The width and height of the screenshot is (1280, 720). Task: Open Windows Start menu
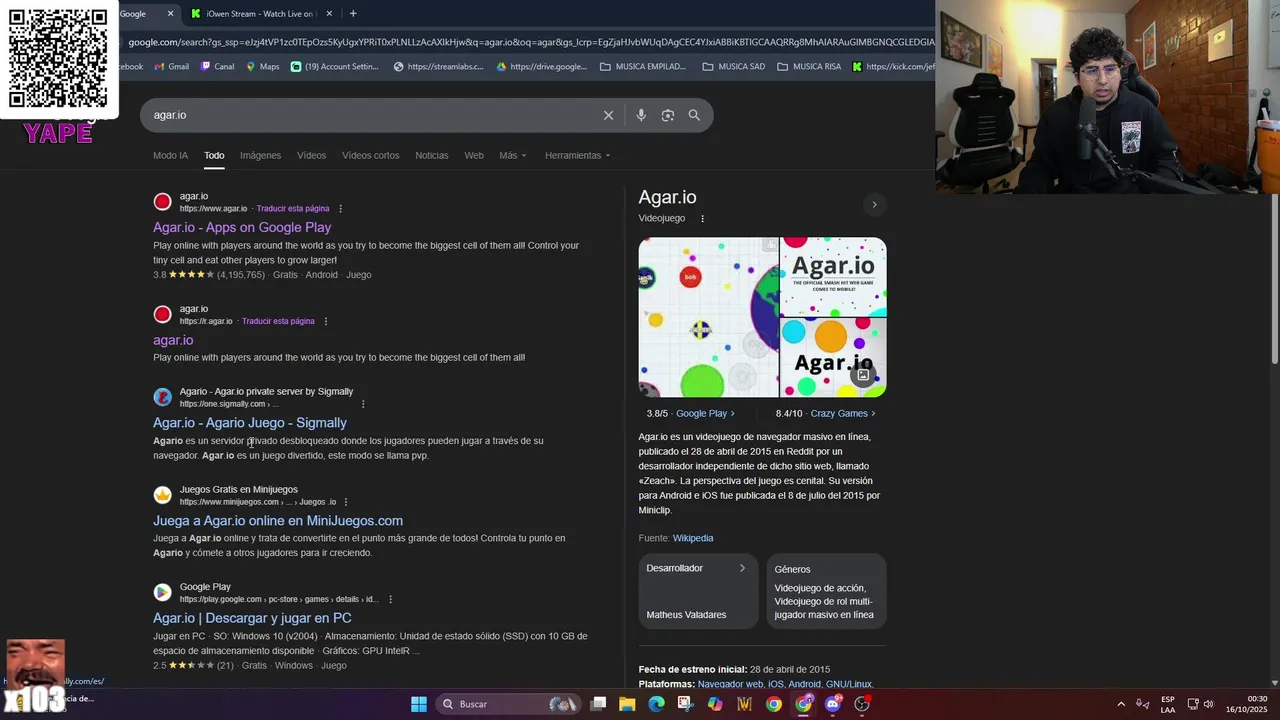point(419,704)
